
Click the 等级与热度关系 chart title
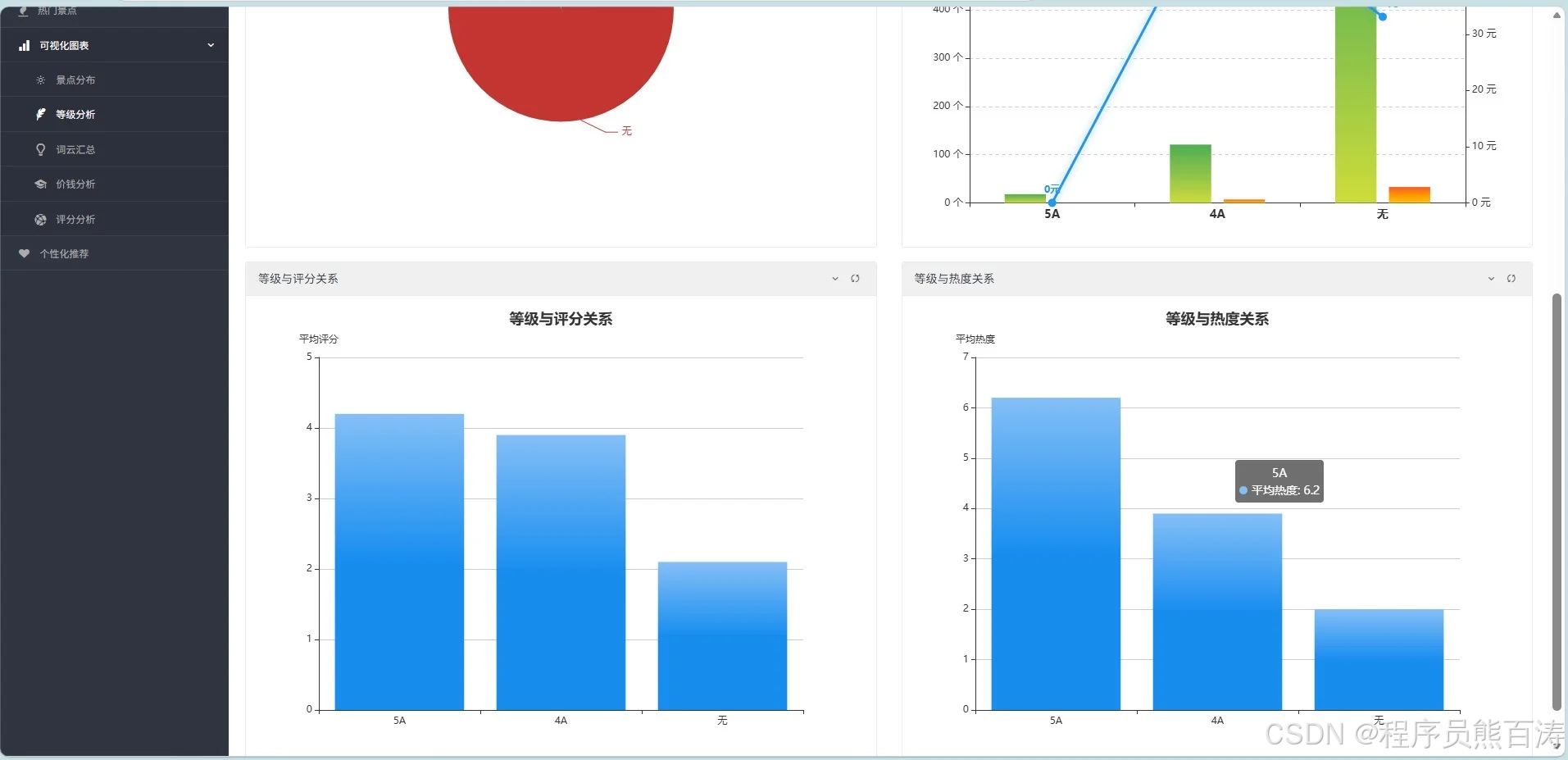1217,319
